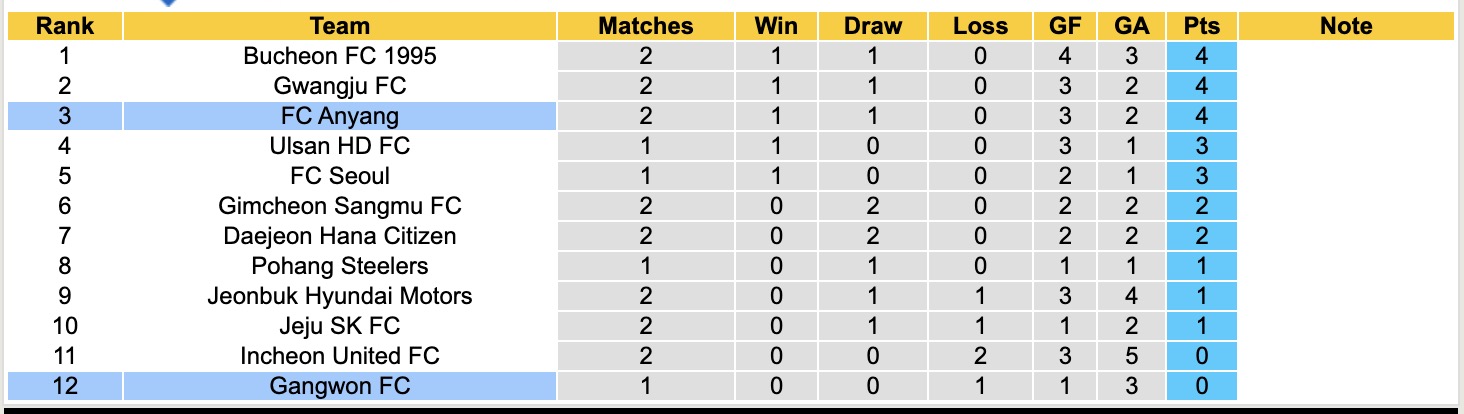Image resolution: width=1464 pixels, height=414 pixels.
Task: Click Daejeon Hana Citizen team name
Action: pos(340,236)
